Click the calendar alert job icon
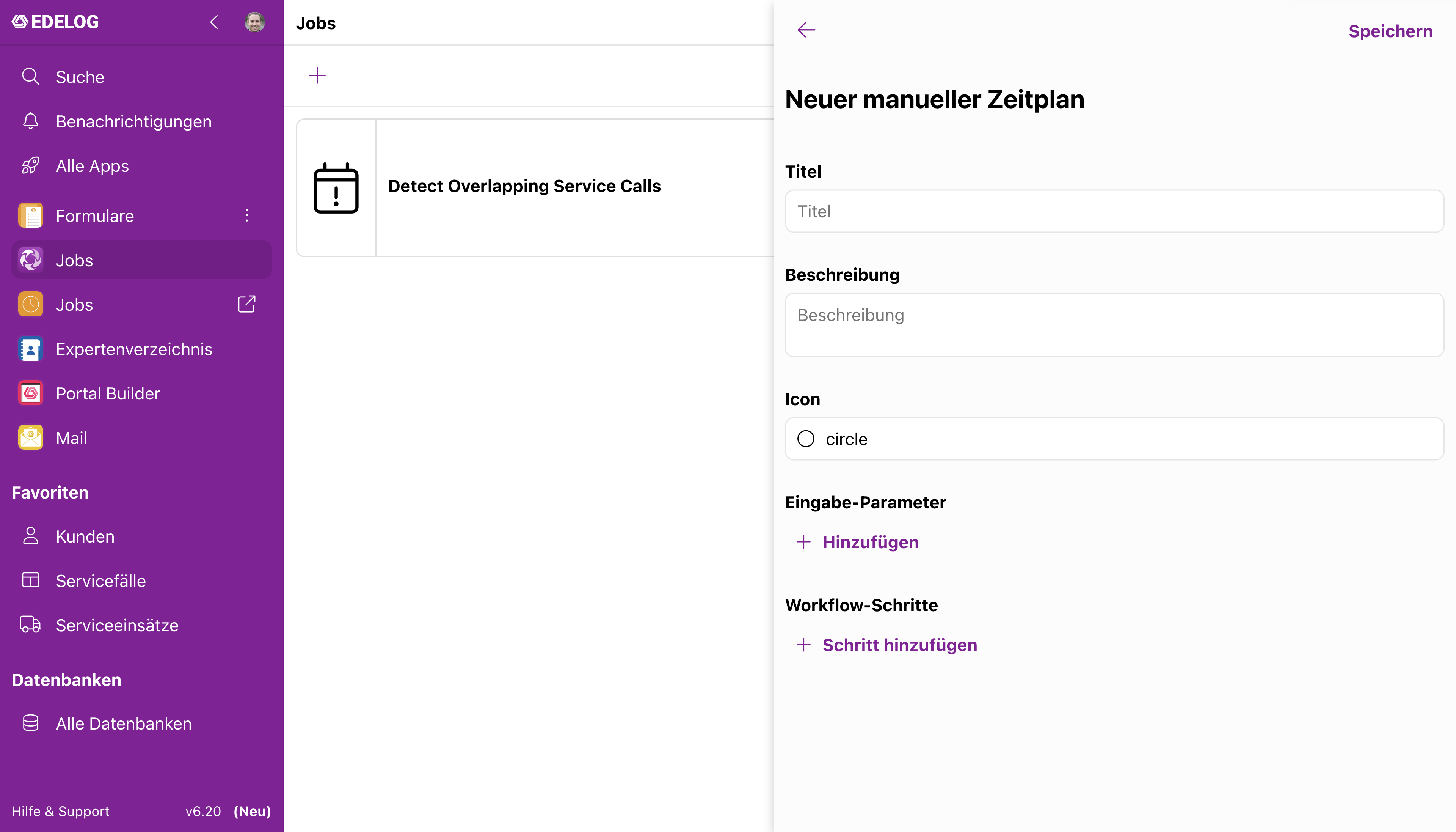Viewport: 1456px width, 832px height. (x=336, y=187)
